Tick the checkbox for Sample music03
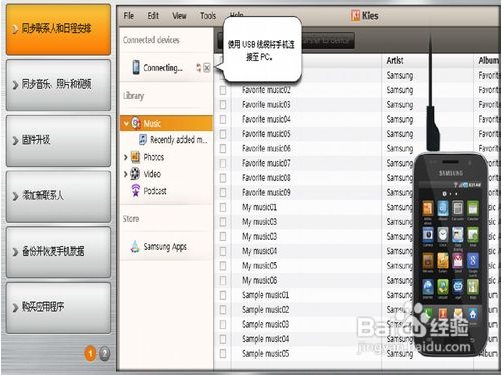Screen dimensions: 504x375 tap(223, 325)
